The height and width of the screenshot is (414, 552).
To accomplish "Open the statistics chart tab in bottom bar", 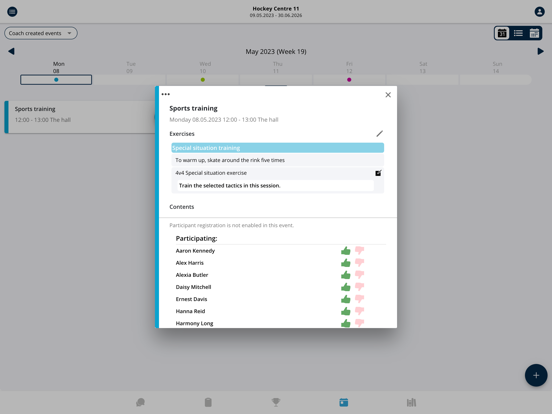I will 411,402.
